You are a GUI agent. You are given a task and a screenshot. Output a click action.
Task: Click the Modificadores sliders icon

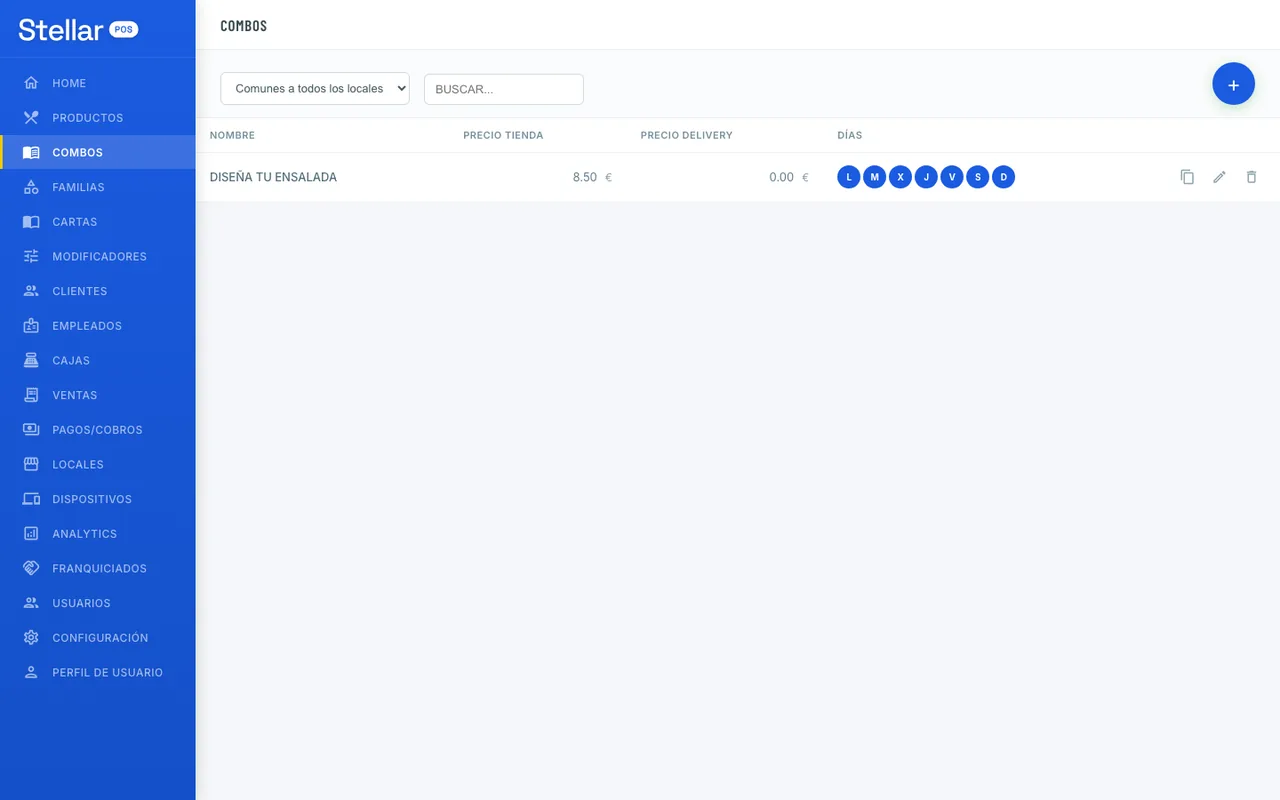pyautogui.click(x=31, y=257)
